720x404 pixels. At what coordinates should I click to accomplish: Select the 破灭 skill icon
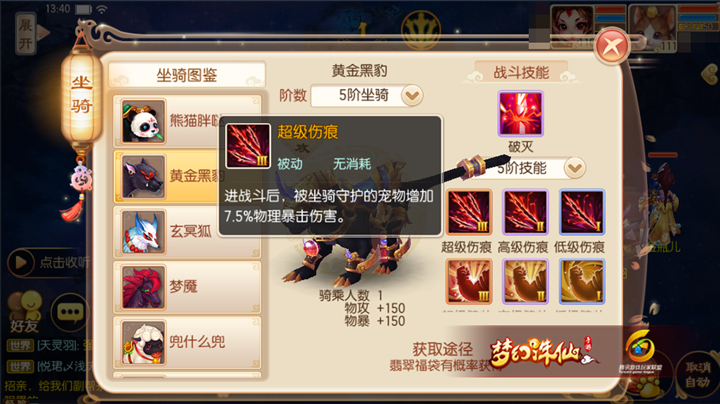(520, 113)
